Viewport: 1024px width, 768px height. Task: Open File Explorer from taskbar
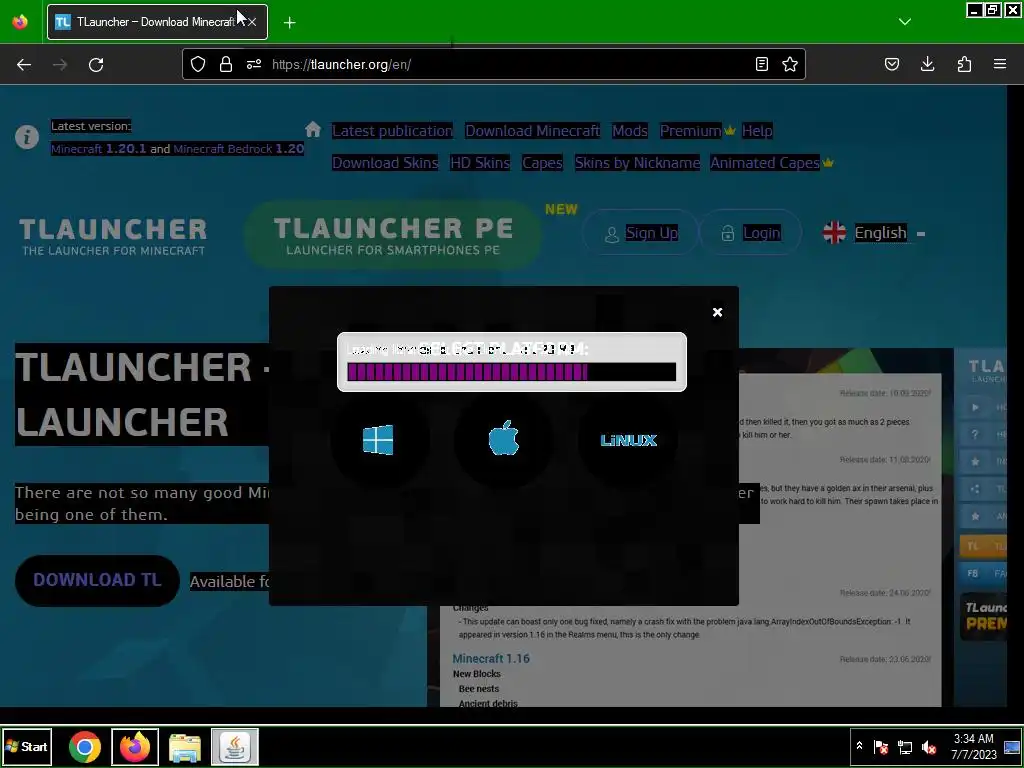(185, 747)
